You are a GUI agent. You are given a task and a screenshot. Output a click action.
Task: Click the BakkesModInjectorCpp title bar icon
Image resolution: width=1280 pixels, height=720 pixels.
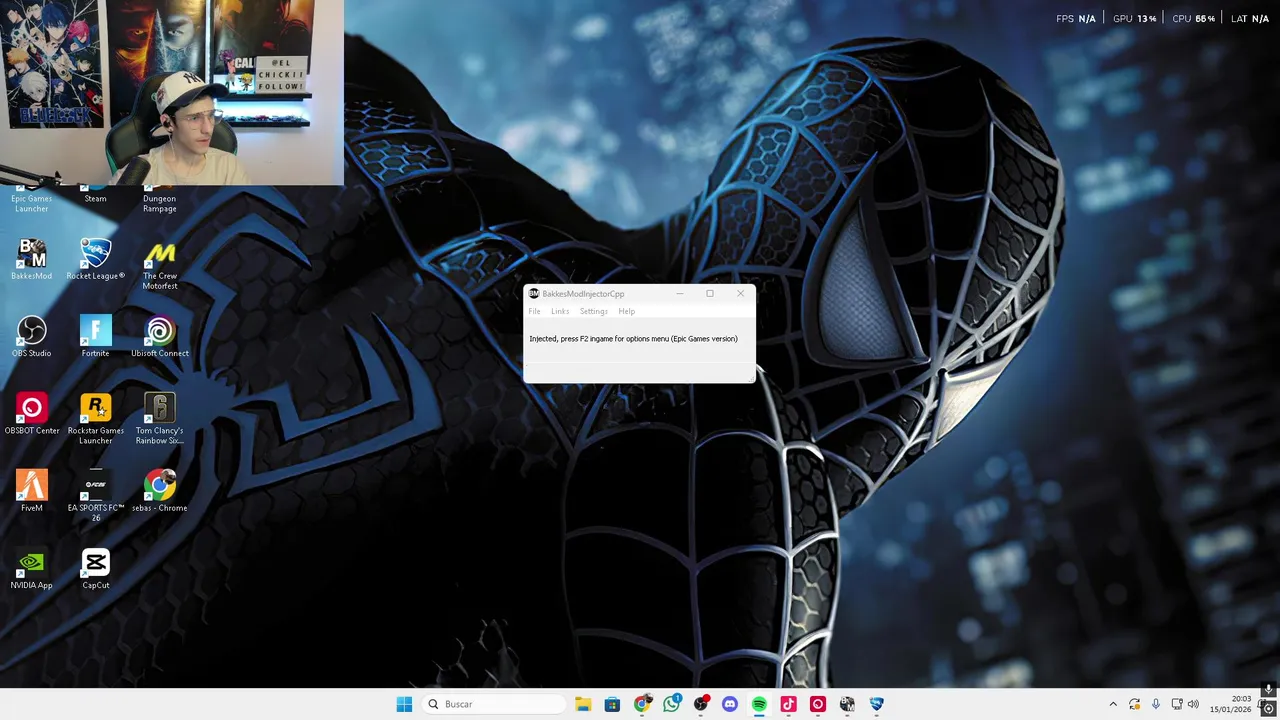(534, 294)
